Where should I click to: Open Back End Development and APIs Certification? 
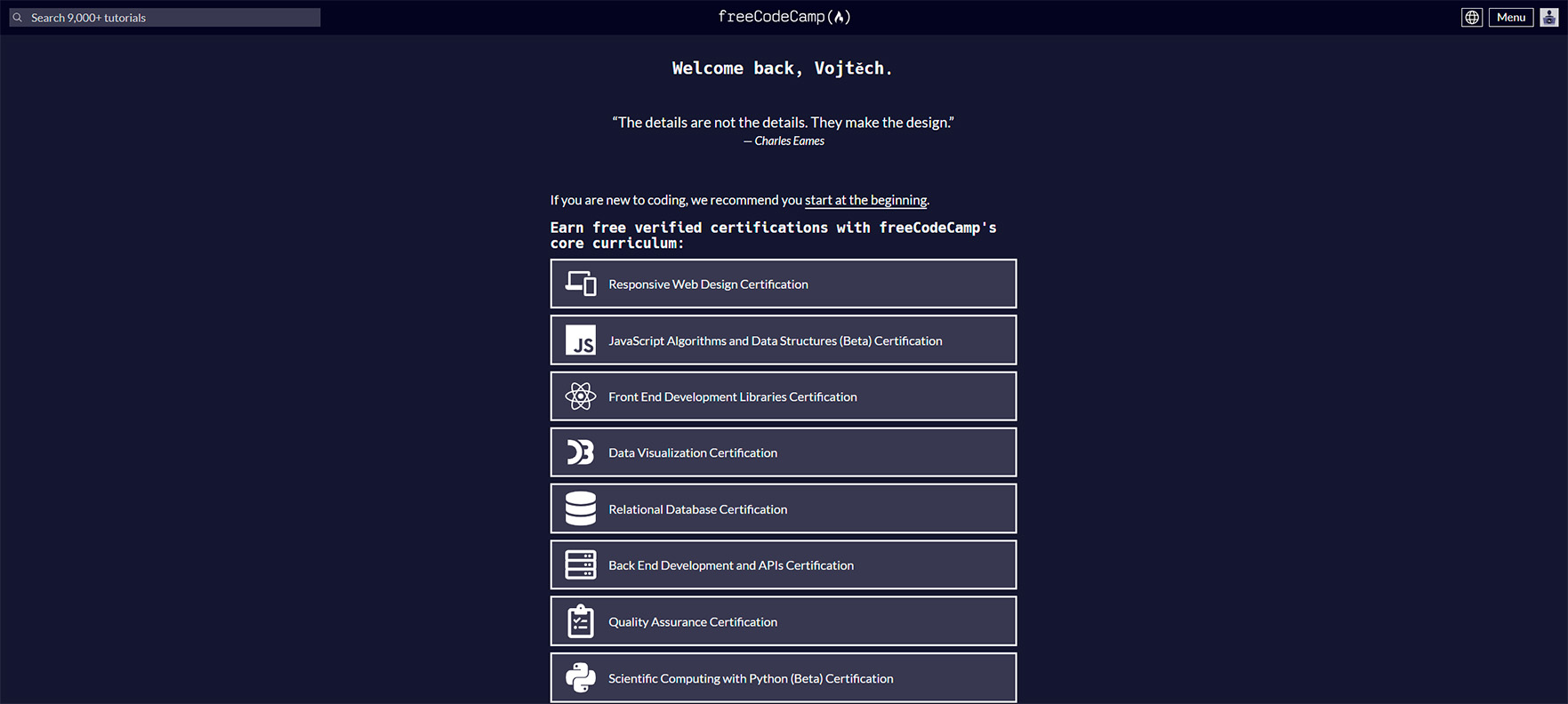tap(784, 565)
